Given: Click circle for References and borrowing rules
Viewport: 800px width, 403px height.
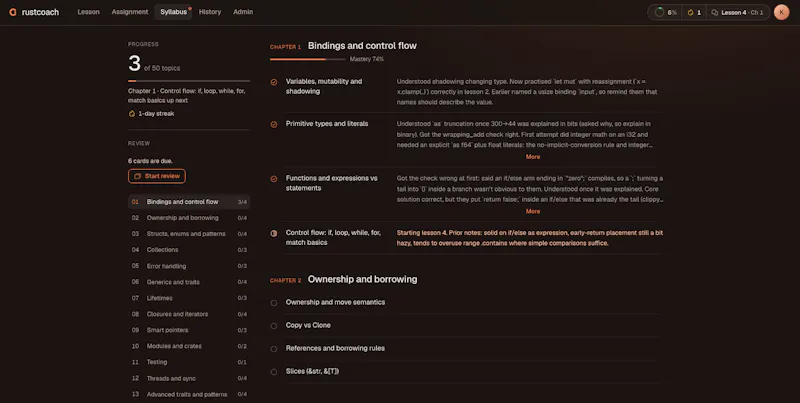Looking at the screenshot, I should coord(274,349).
